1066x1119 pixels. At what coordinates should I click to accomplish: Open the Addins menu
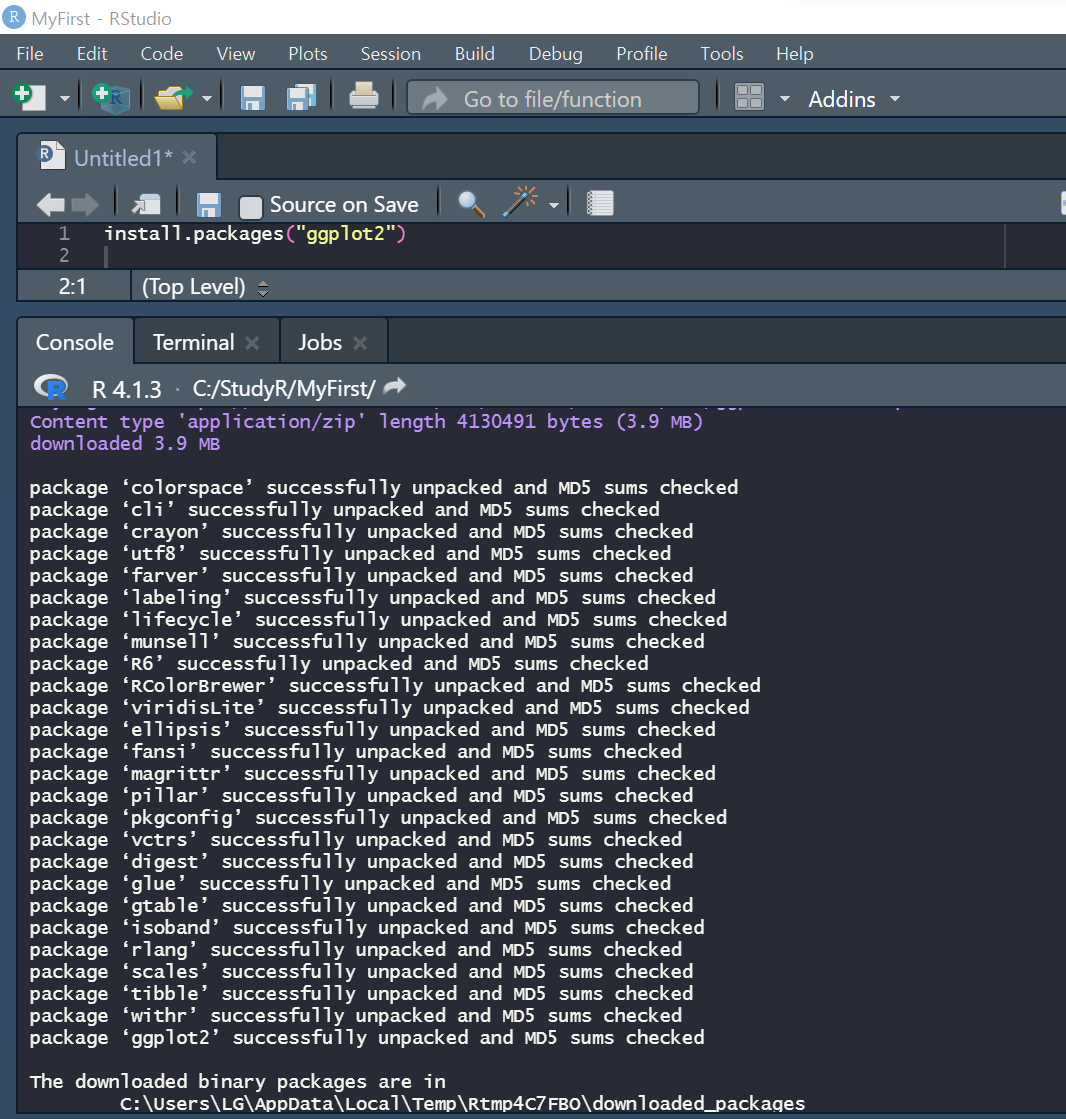point(853,98)
